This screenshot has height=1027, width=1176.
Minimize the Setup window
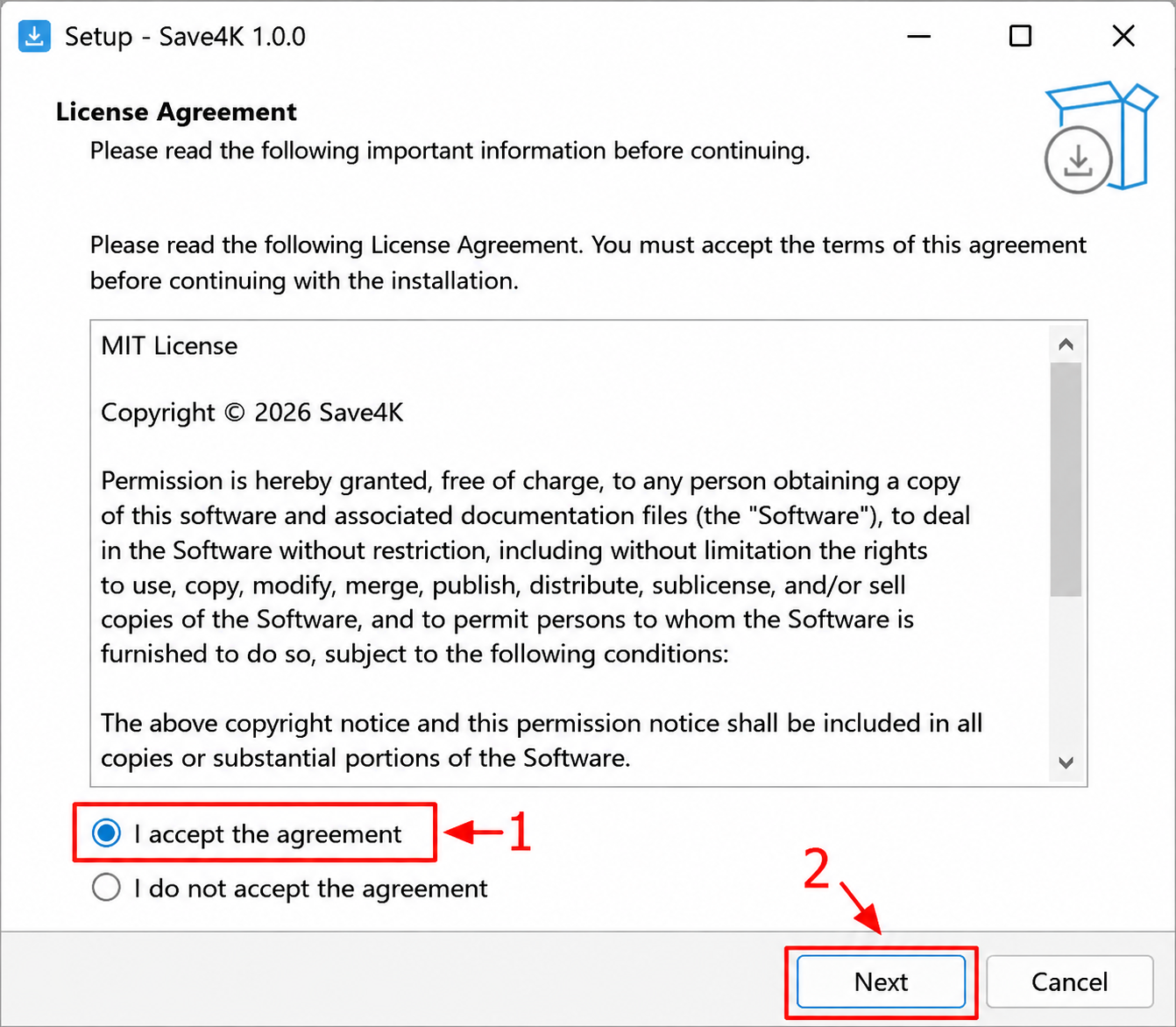coord(918,36)
